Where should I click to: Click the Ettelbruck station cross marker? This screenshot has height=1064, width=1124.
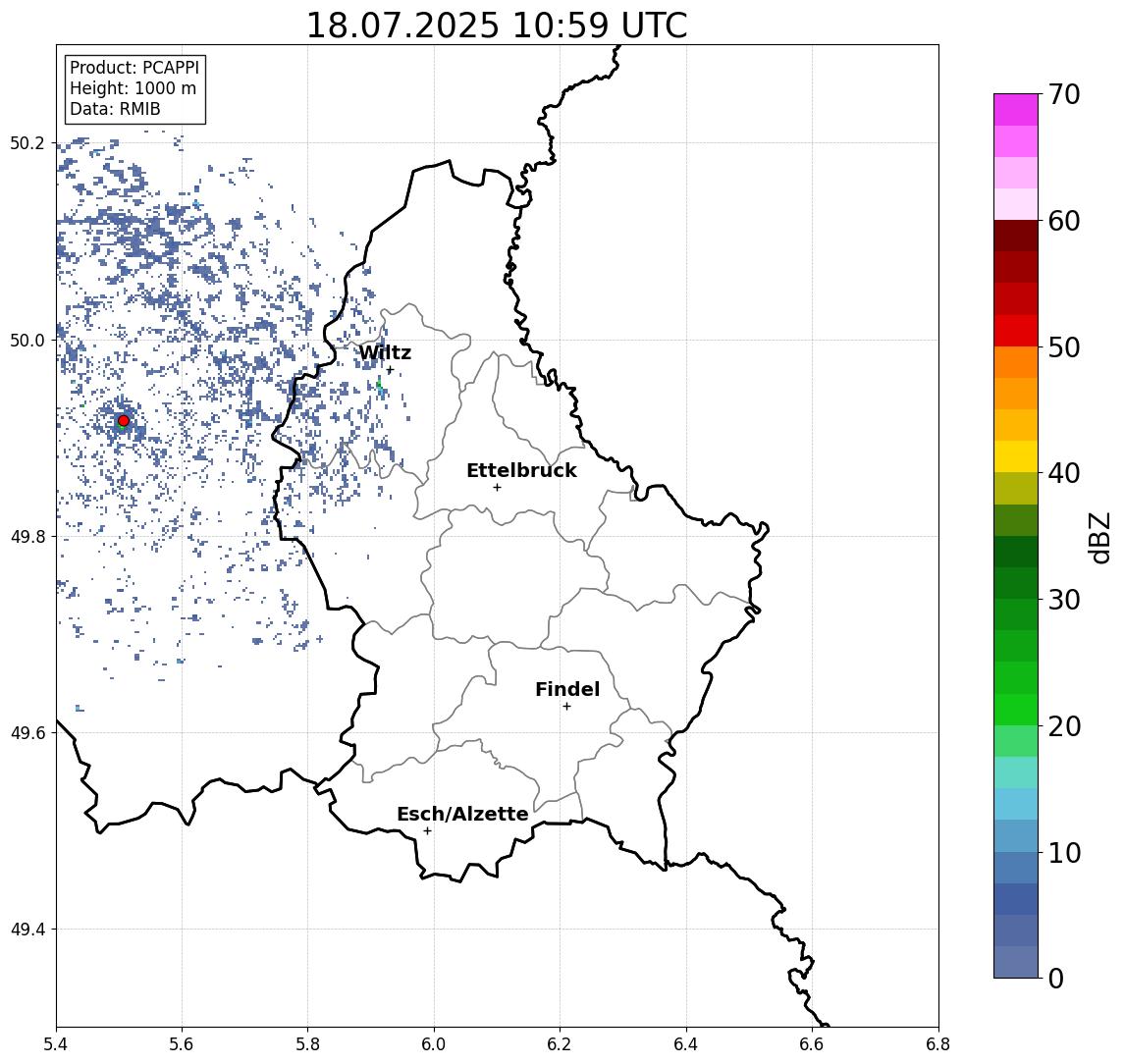coord(497,488)
